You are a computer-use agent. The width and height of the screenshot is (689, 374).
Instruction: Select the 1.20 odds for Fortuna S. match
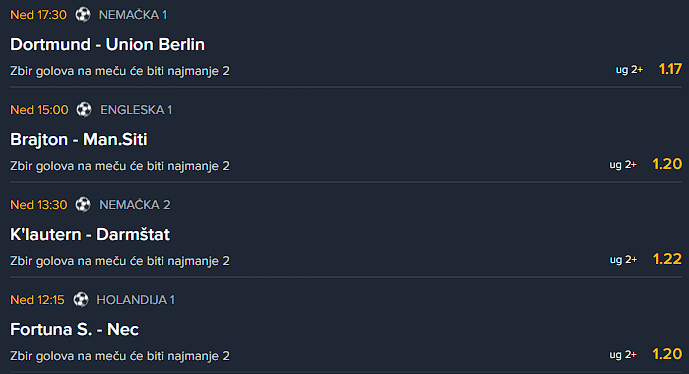(667, 354)
